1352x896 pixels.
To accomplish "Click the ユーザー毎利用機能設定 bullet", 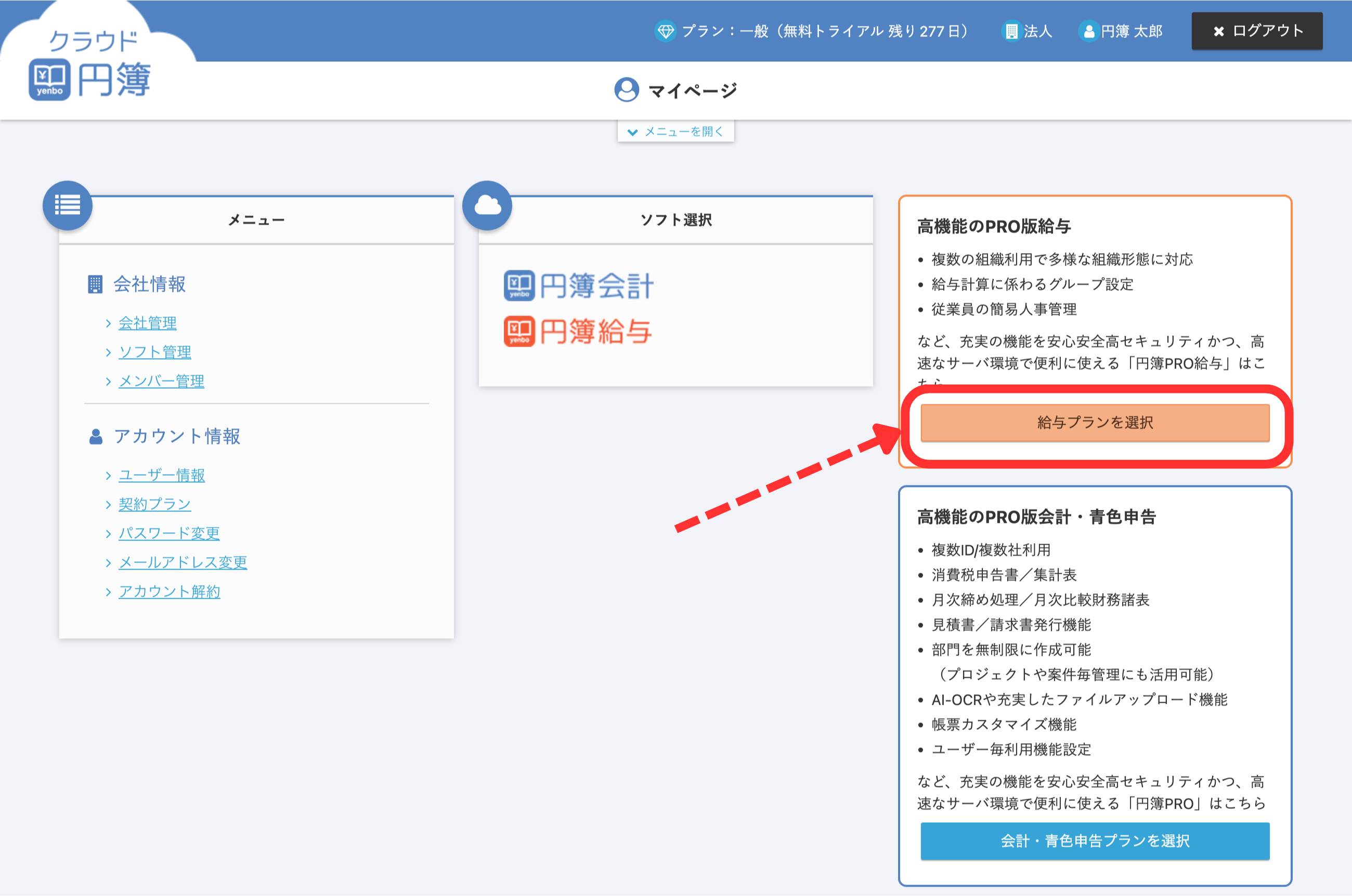I will tap(1011, 749).
